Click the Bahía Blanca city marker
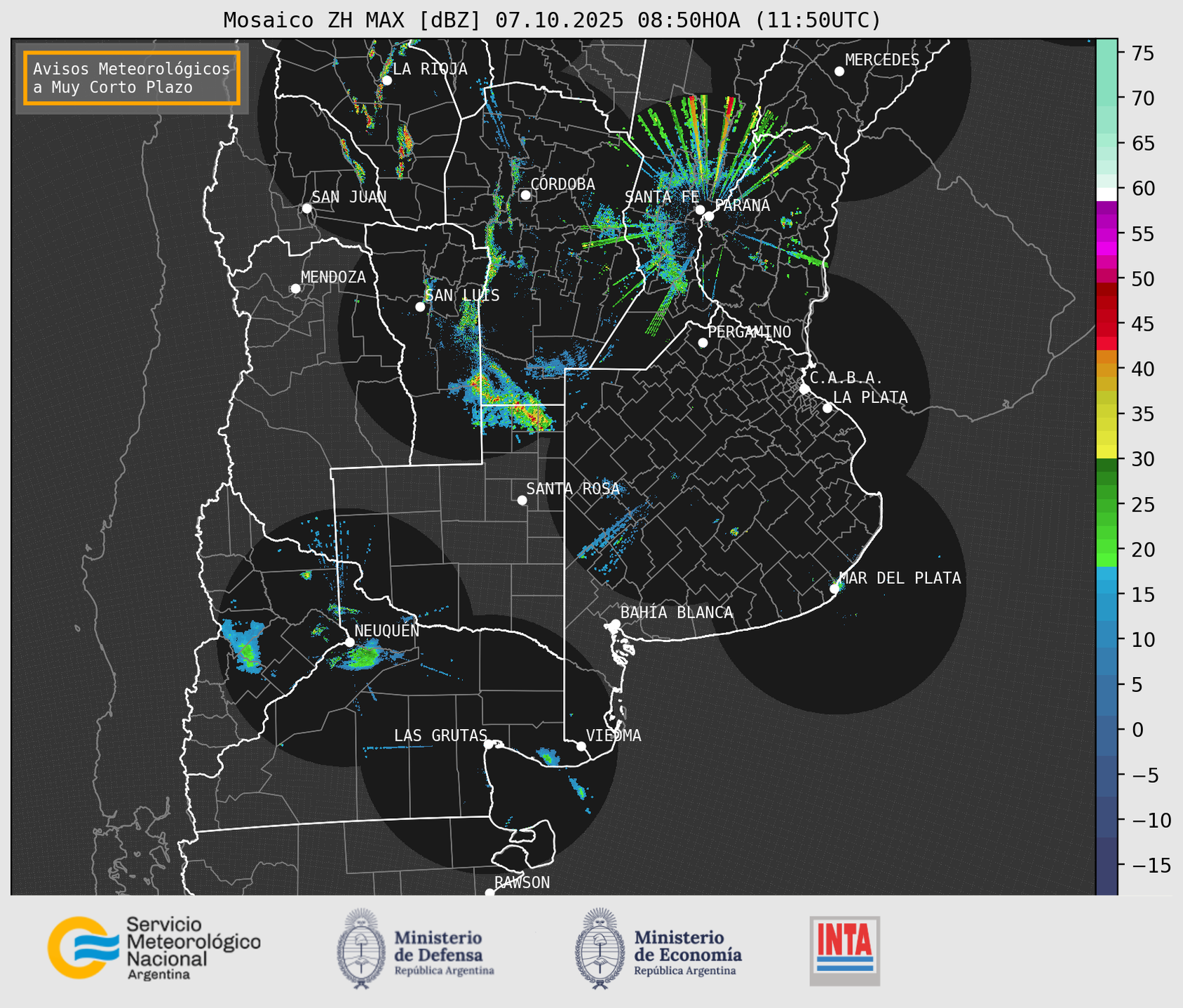 click(x=615, y=624)
